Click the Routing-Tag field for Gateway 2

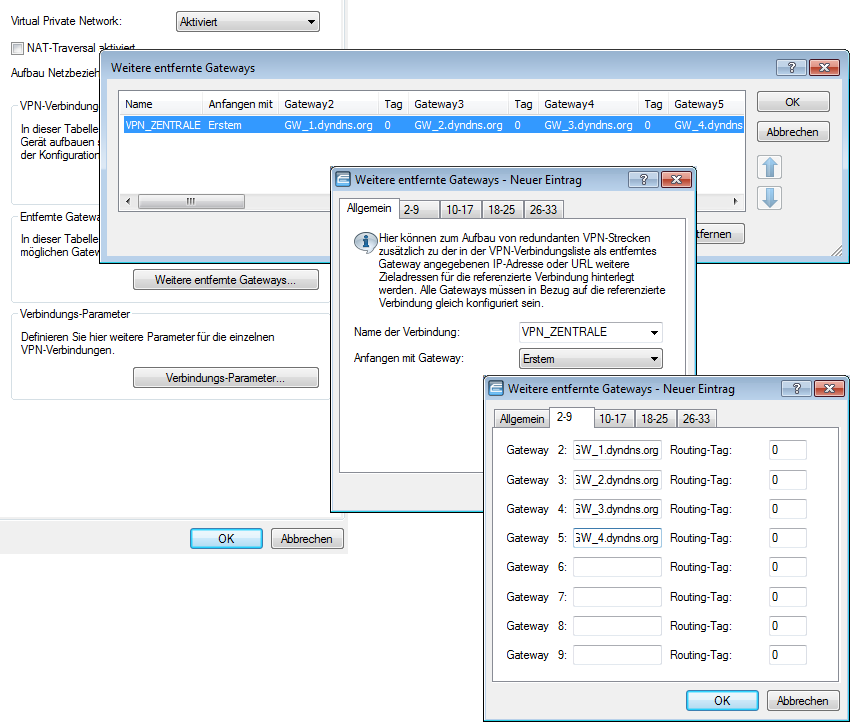click(787, 450)
